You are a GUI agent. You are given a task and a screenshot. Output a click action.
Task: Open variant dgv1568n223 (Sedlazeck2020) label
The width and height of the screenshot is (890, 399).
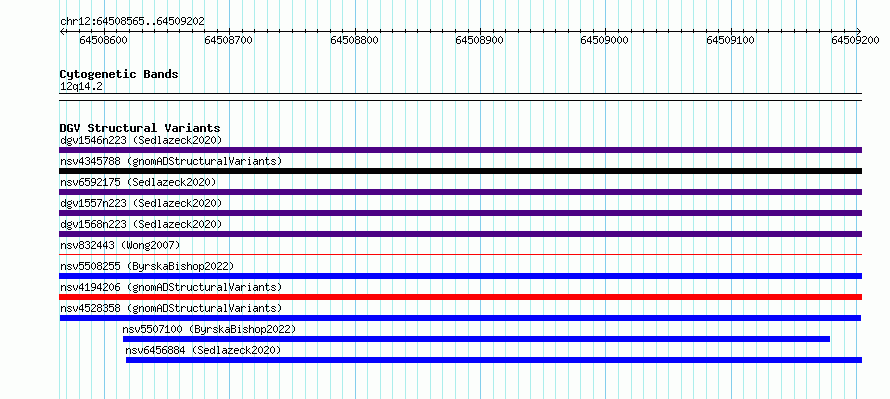tap(141, 224)
